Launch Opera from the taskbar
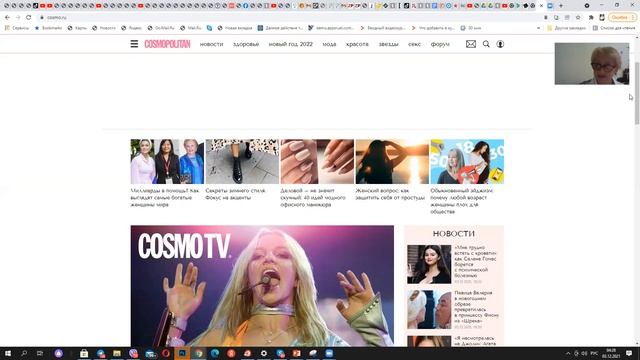Screen dimensions: 640x360 coord(166,353)
